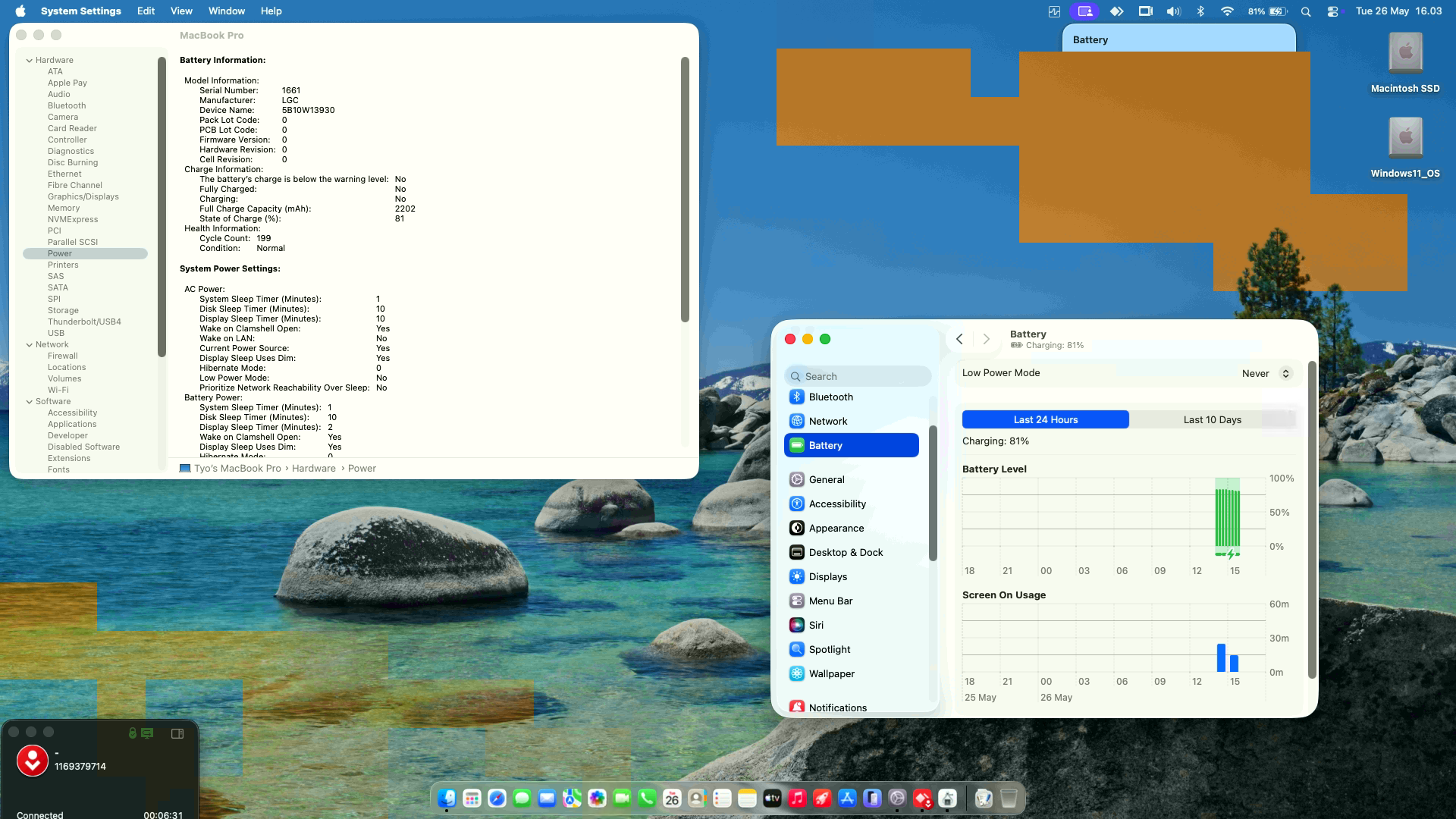The image size is (1456, 819).
Task: Open the Low Power Mode dropdown
Action: tap(1266, 373)
